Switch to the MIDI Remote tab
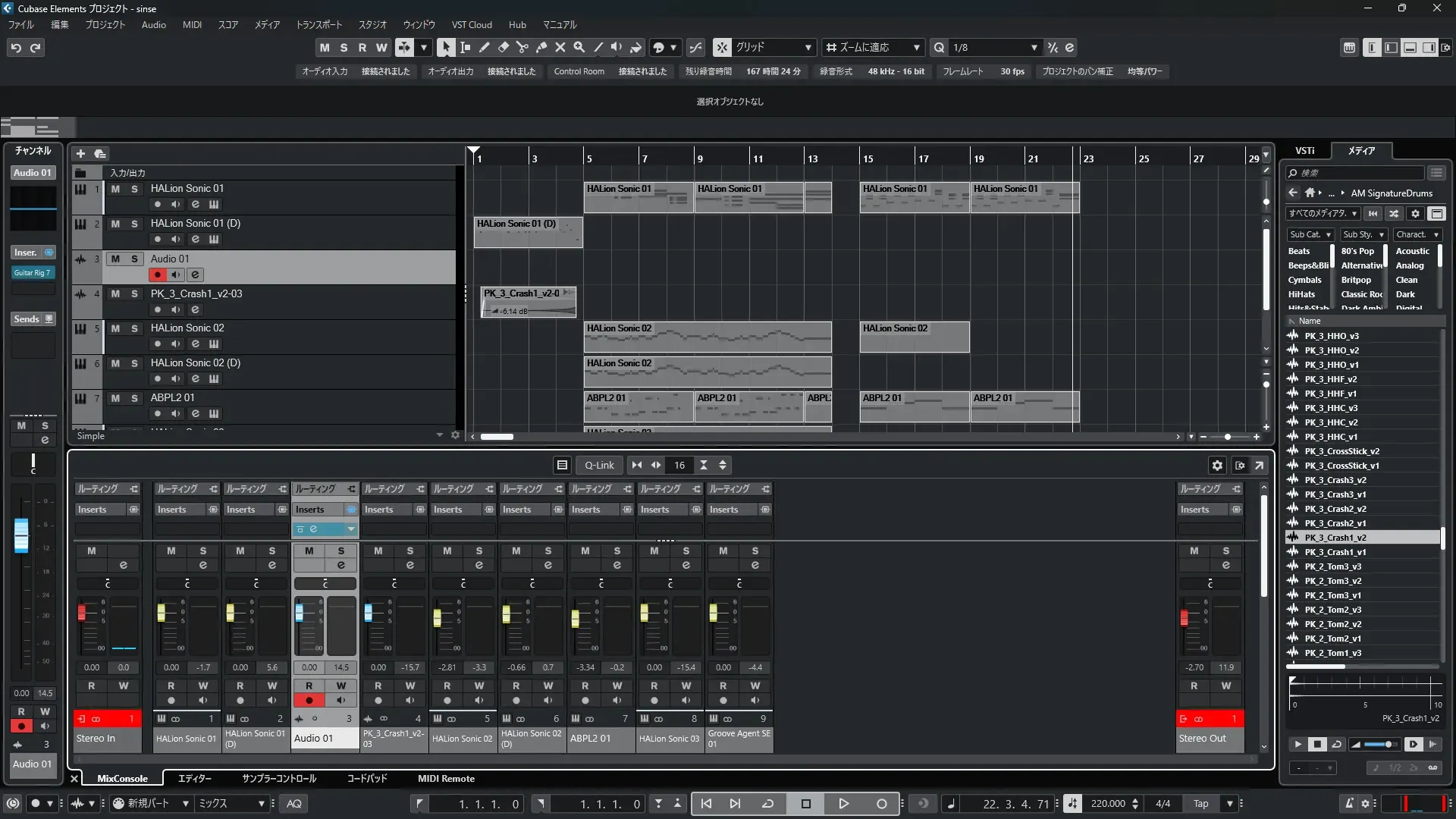This screenshot has width=1456, height=819. click(446, 778)
